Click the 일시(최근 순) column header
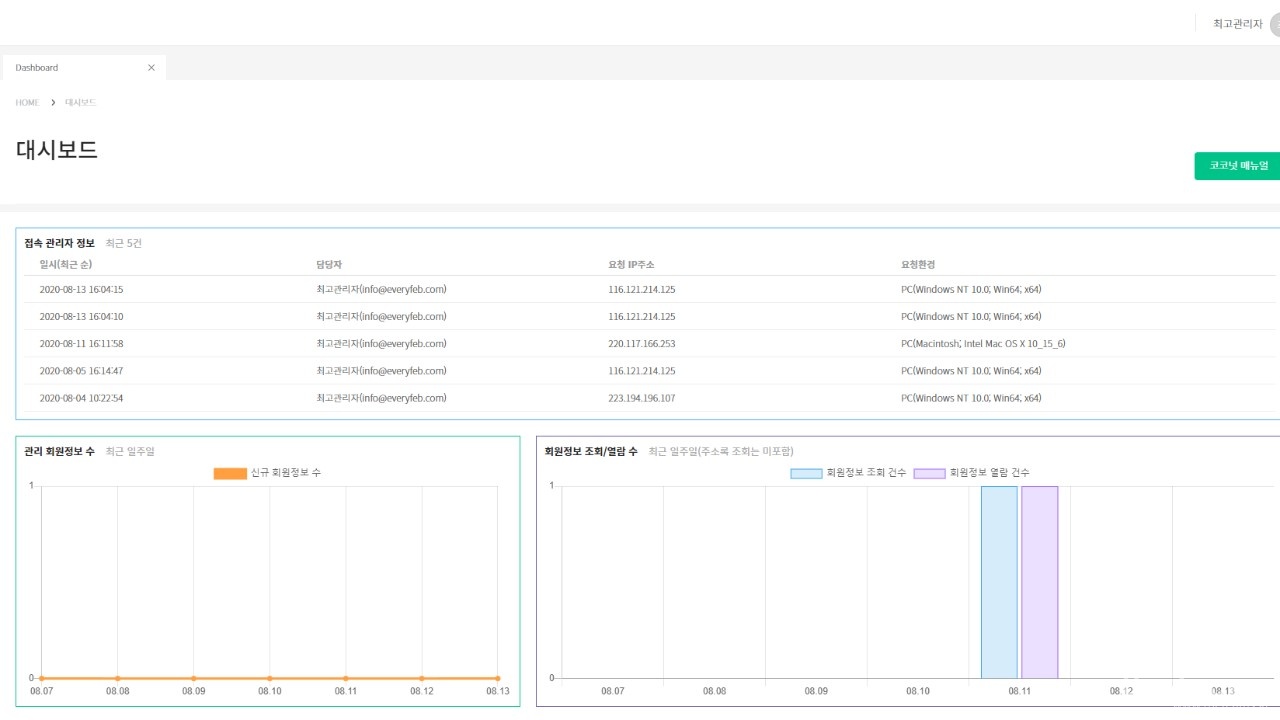The width and height of the screenshot is (1280, 720). [x=66, y=265]
